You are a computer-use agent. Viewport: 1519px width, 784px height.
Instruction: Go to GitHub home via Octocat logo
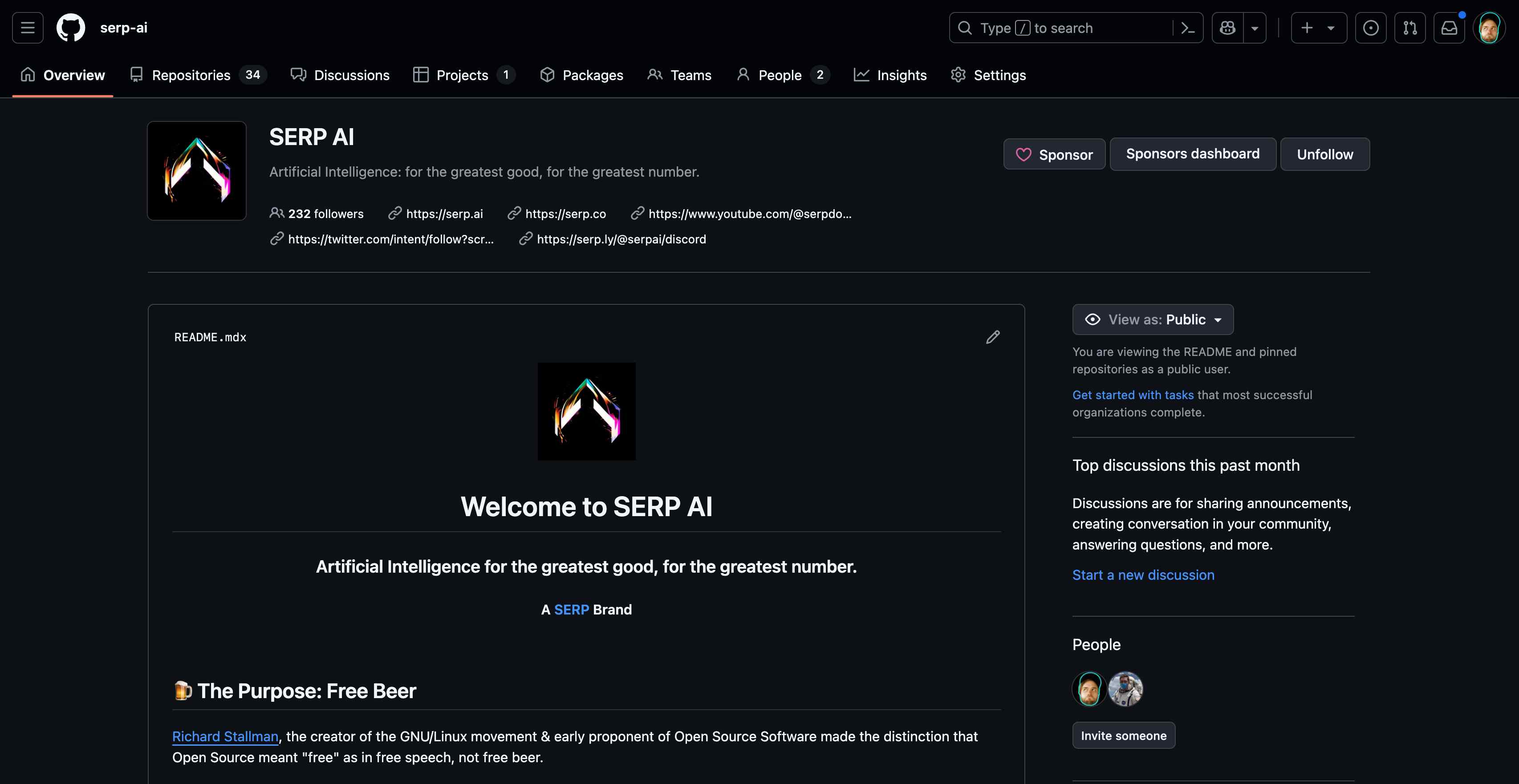click(71, 28)
